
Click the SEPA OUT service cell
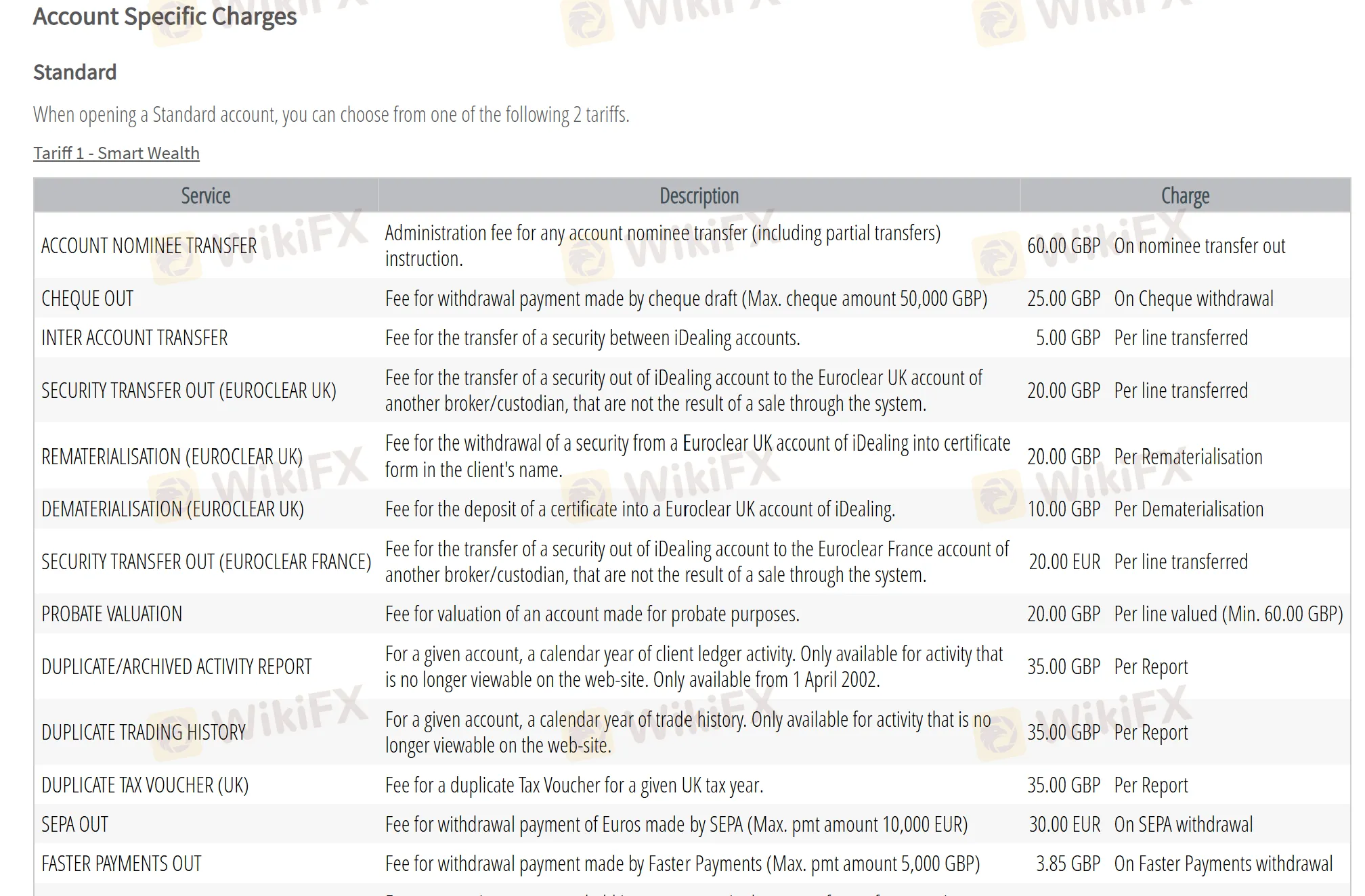[75, 824]
